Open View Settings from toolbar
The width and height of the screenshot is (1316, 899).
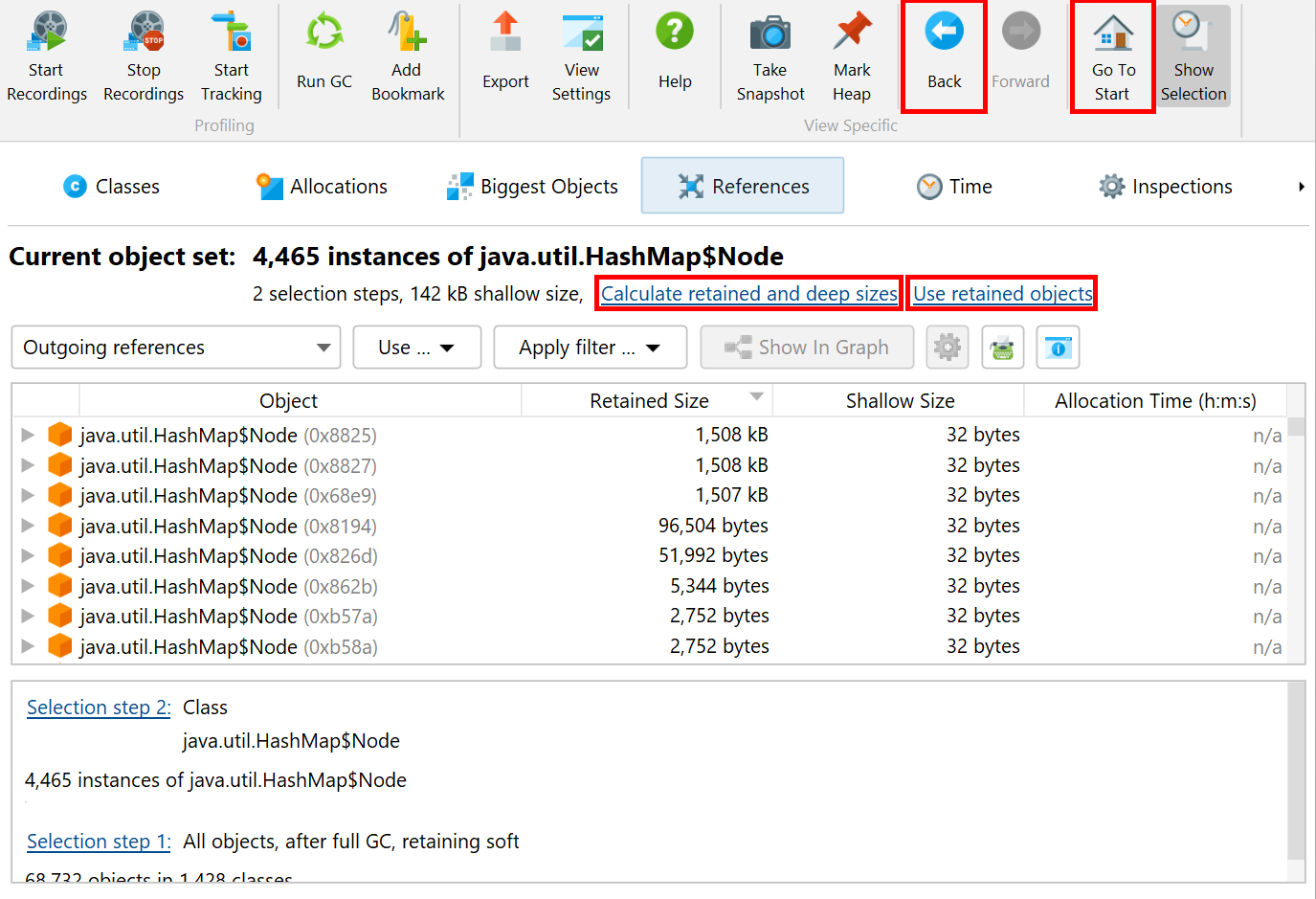pyautogui.click(x=582, y=56)
